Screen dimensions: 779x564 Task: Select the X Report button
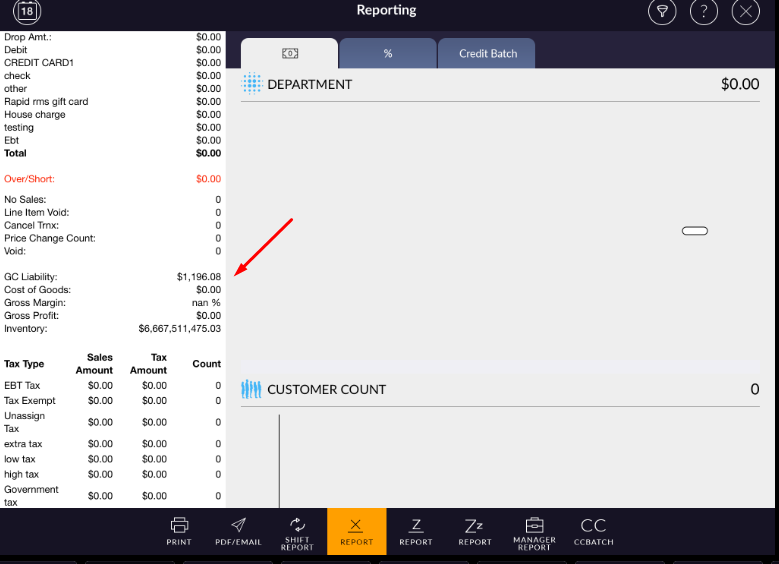click(x=356, y=531)
